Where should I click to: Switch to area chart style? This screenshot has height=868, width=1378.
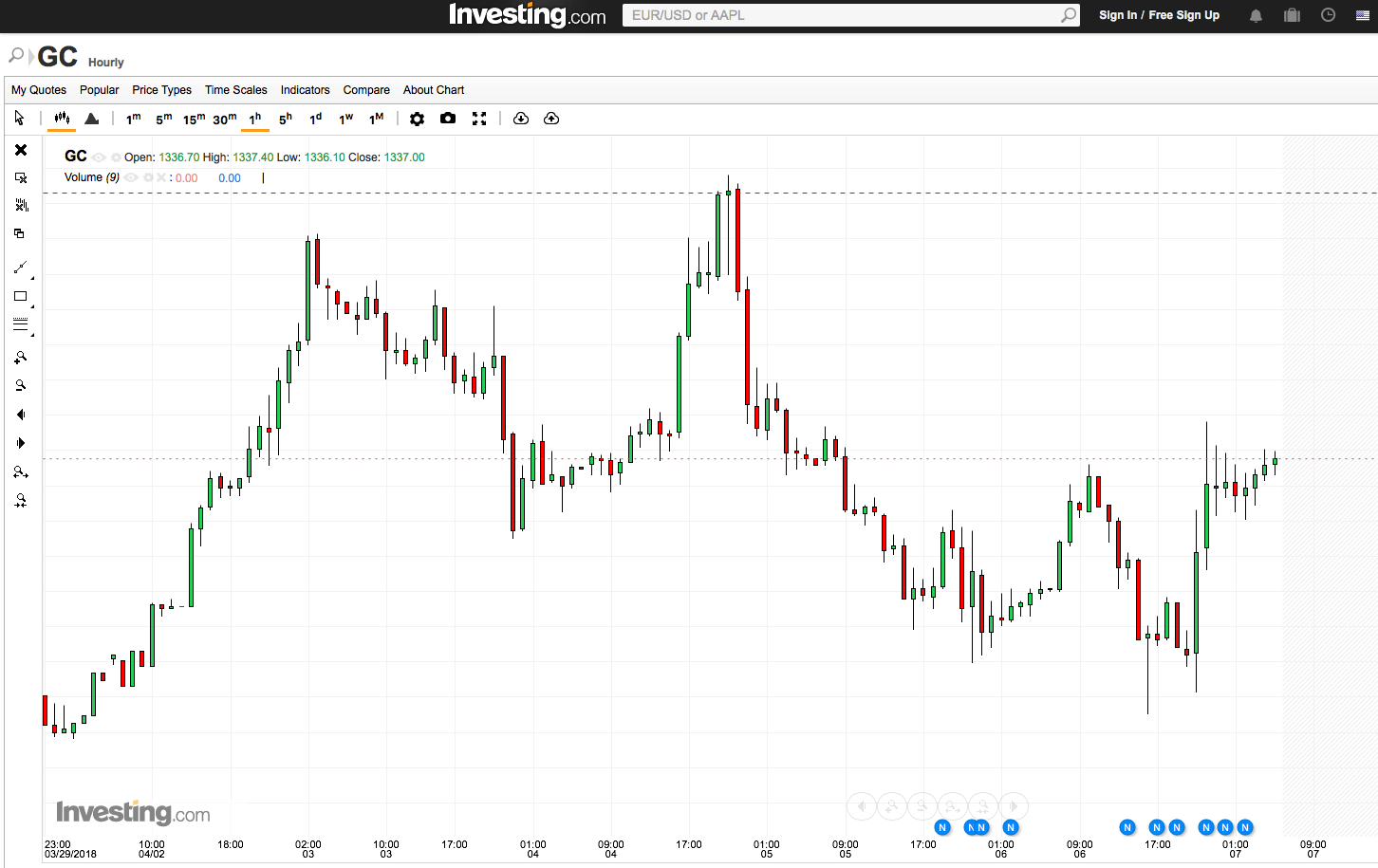point(92,118)
